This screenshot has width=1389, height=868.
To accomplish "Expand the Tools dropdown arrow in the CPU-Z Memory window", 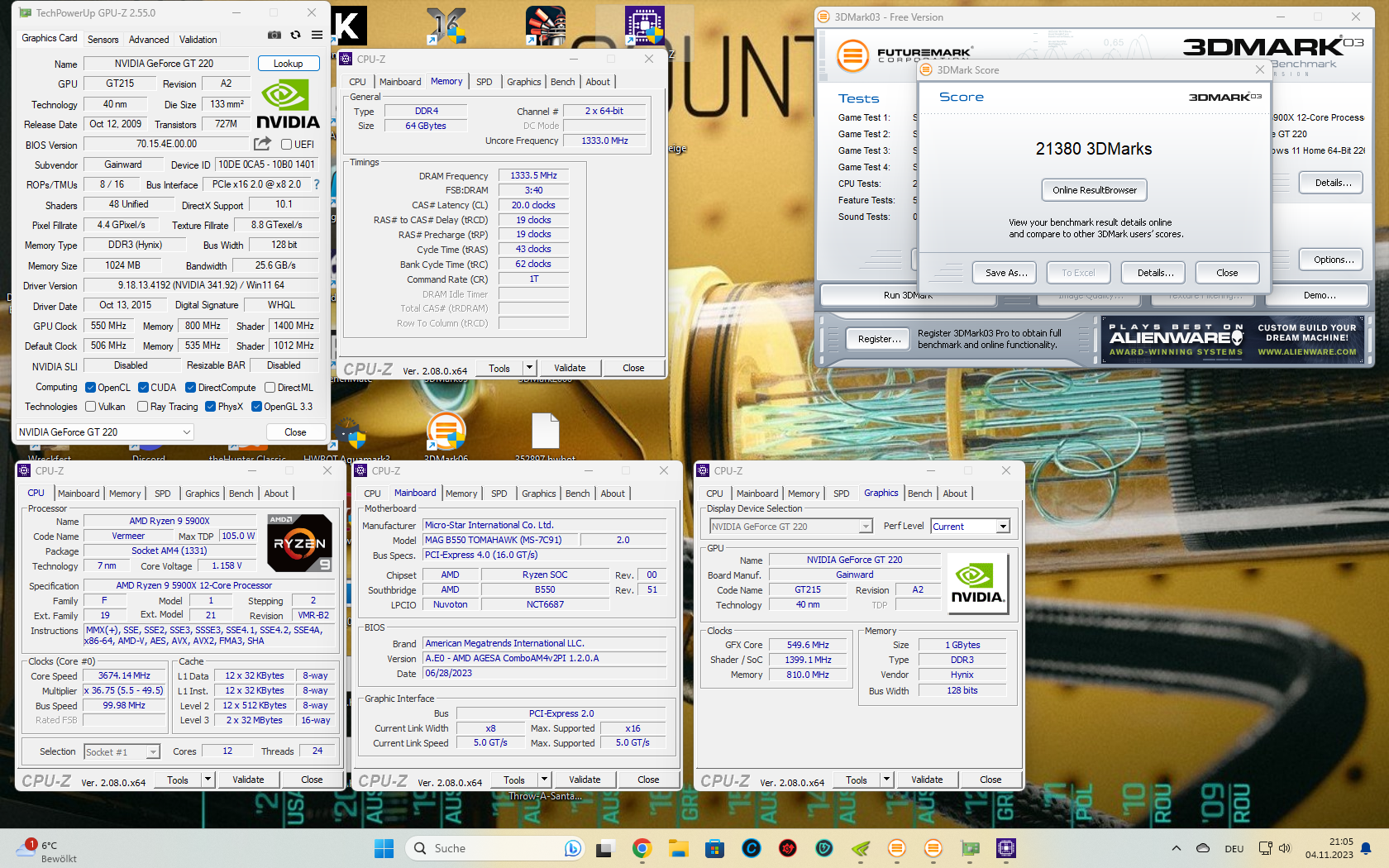I will pyautogui.click(x=529, y=368).
